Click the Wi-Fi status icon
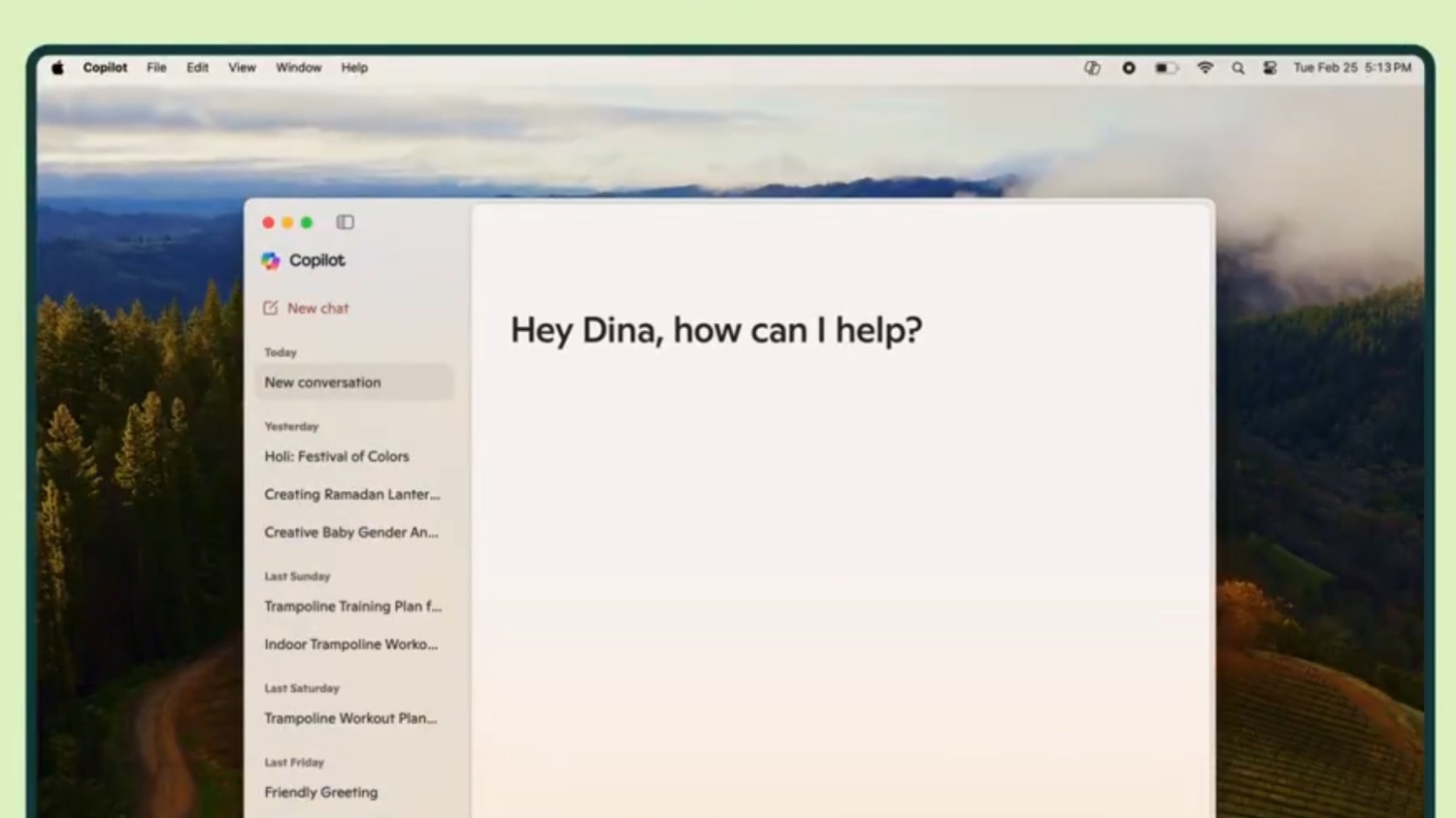This screenshot has width=1456, height=818. [1205, 68]
